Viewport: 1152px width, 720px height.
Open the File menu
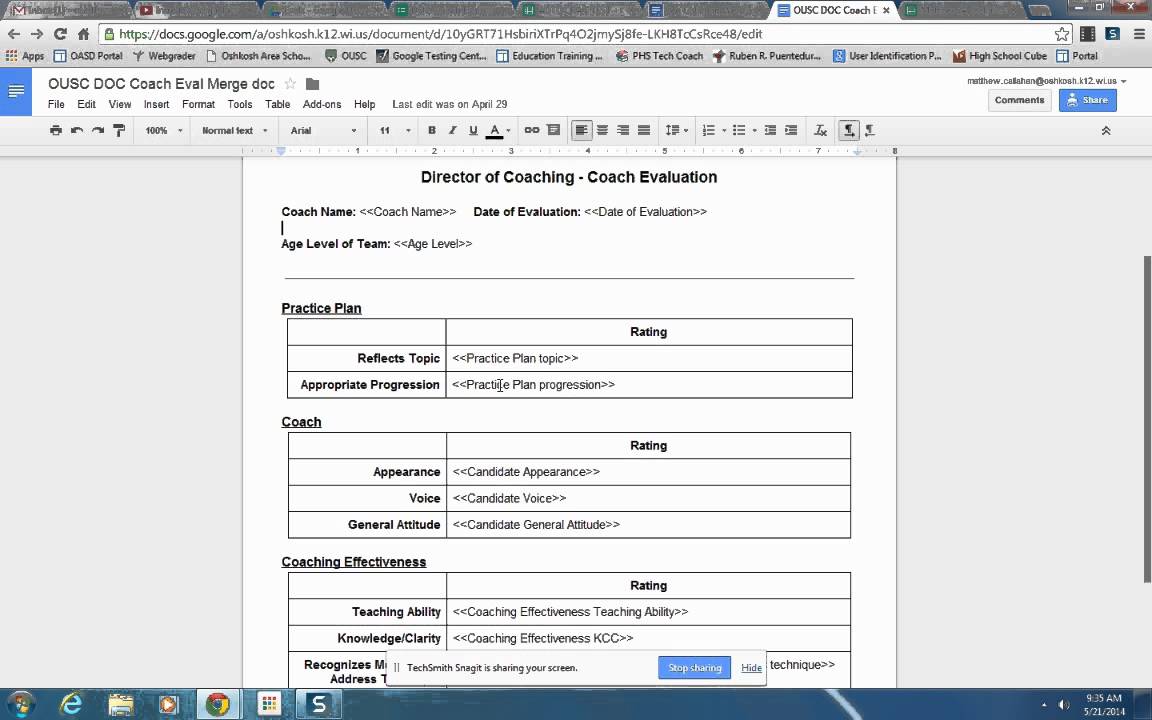click(x=56, y=104)
